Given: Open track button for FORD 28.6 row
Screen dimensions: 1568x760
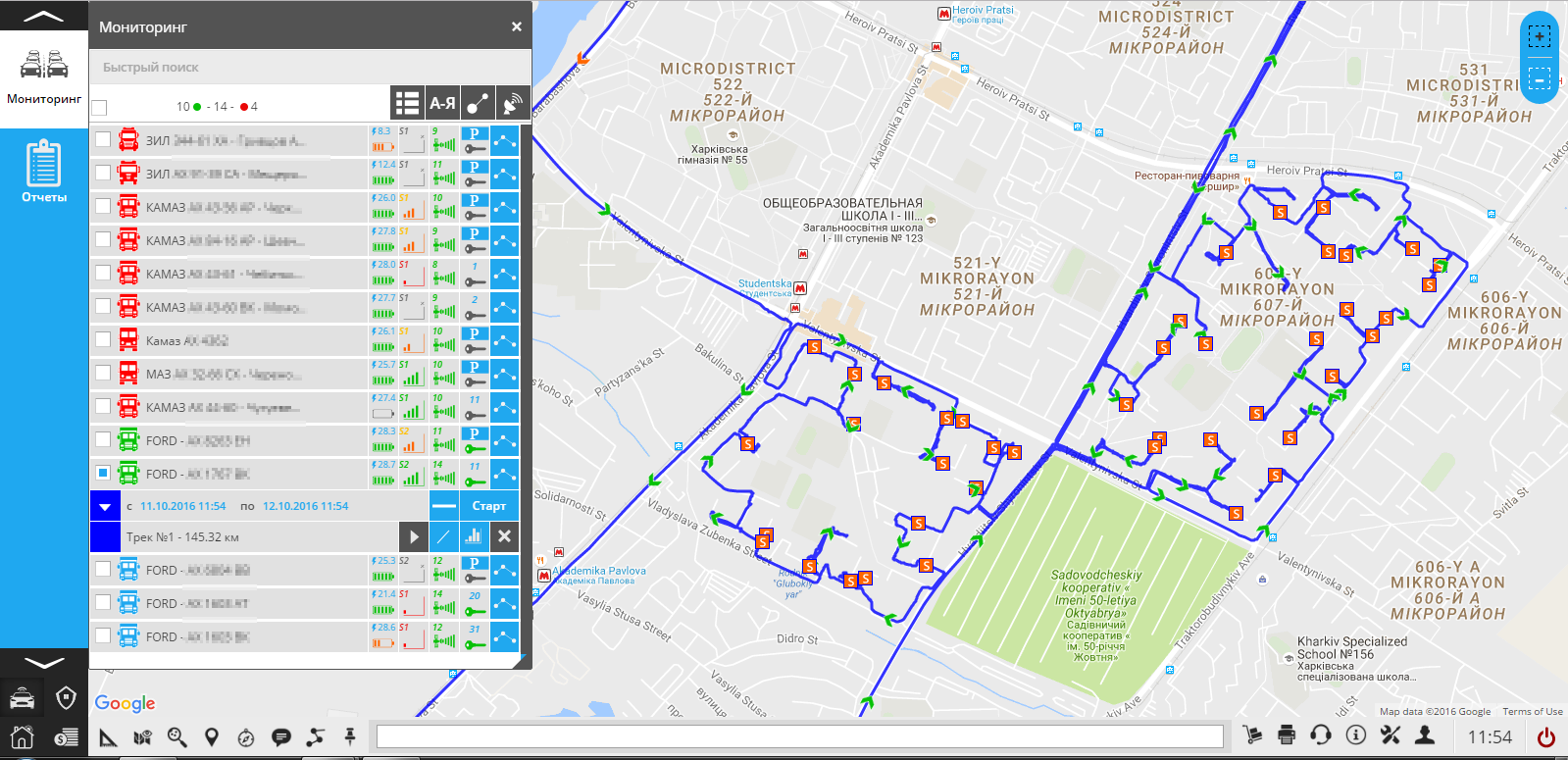Looking at the screenshot, I should (504, 636).
